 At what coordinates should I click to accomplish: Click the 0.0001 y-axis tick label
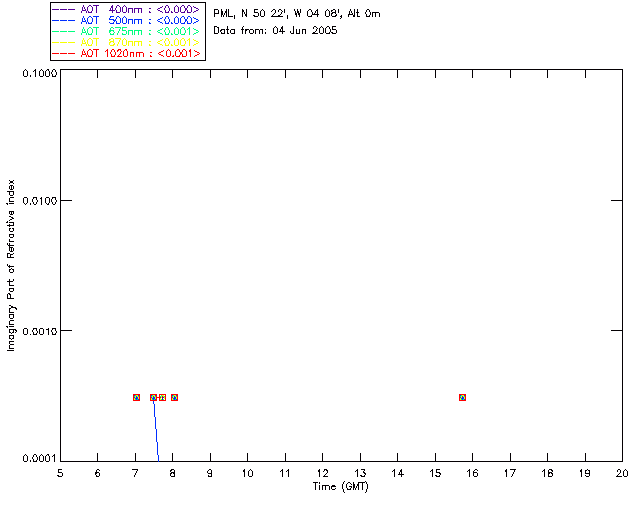click(x=40, y=459)
